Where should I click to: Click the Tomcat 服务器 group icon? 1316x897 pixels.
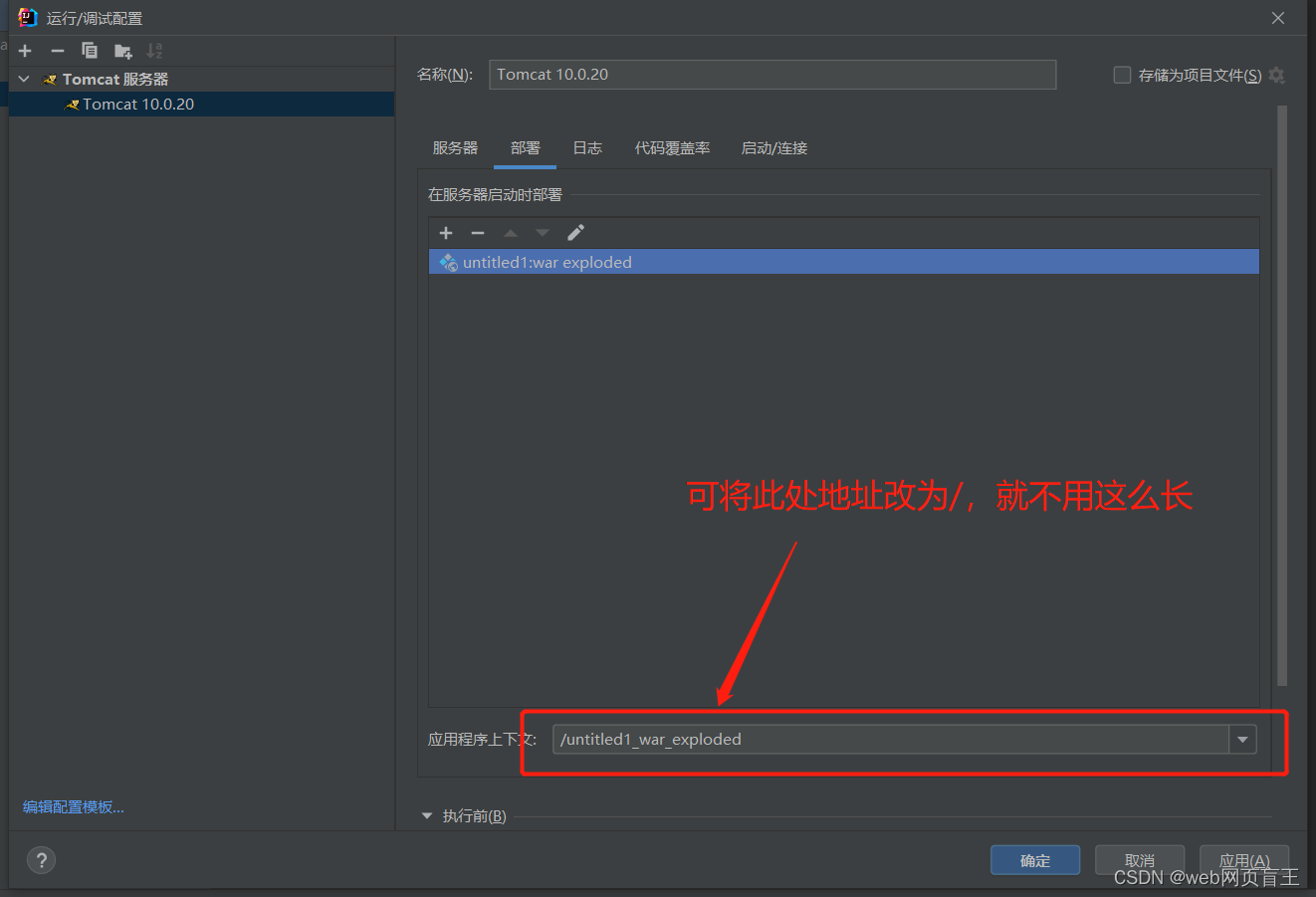50,80
